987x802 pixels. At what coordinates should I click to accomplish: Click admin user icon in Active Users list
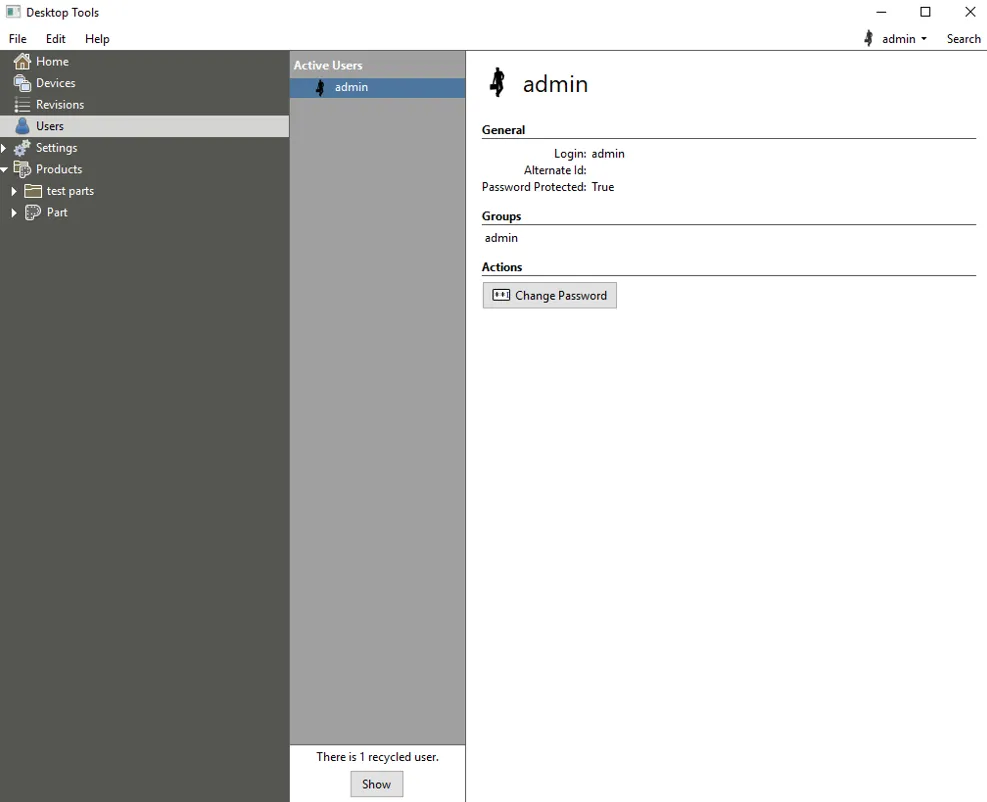point(320,88)
